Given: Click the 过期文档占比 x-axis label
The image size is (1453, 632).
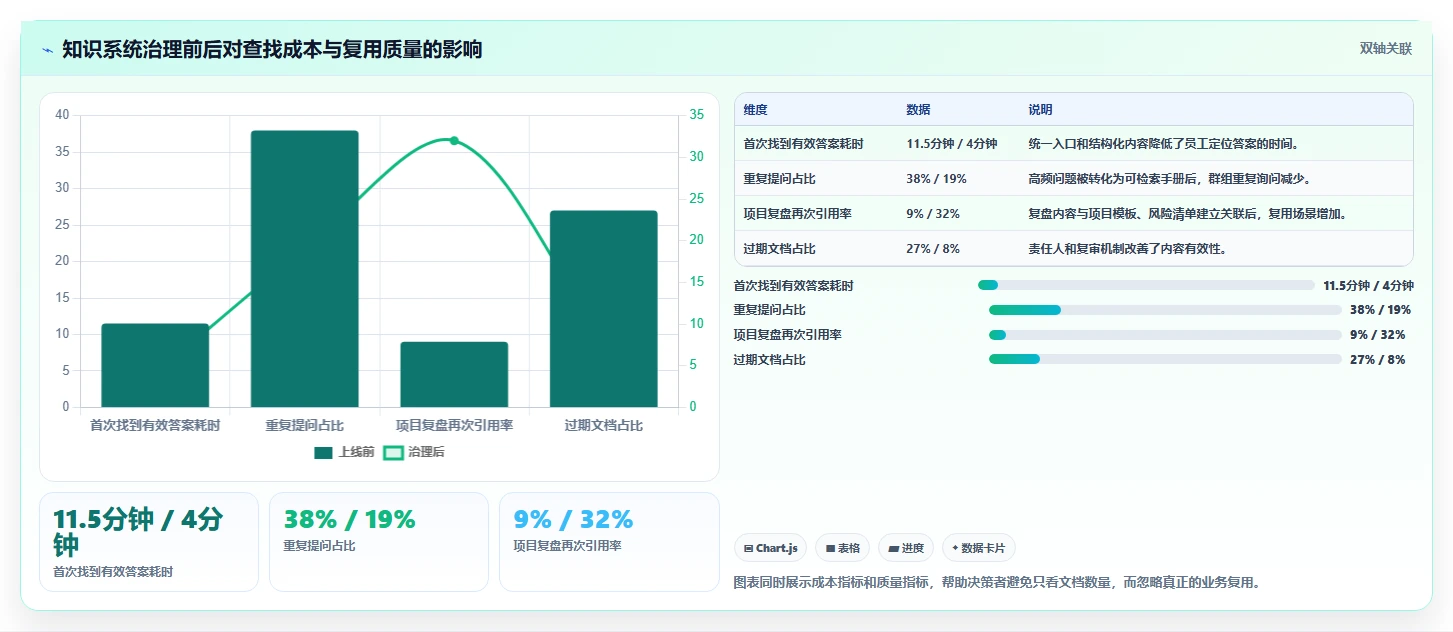Looking at the screenshot, I should [604, 425].
